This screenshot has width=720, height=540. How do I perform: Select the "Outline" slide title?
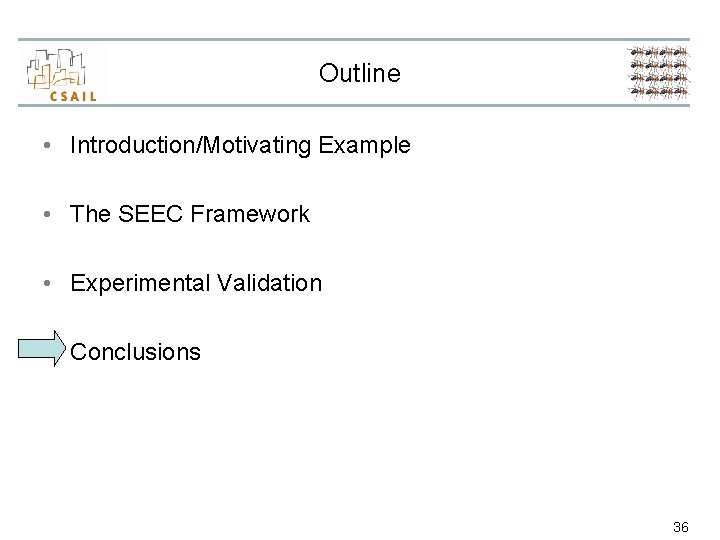coord(359,73)
